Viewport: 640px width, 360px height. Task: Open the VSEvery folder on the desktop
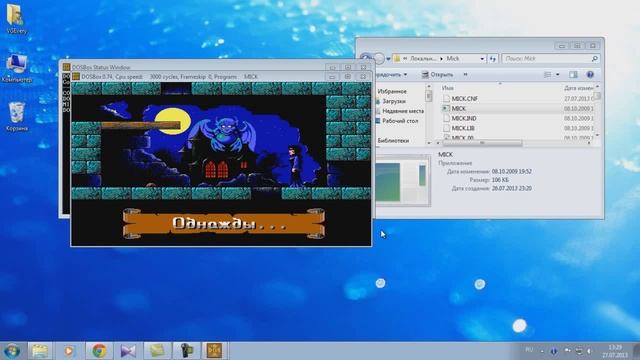(x=16, y=18)
